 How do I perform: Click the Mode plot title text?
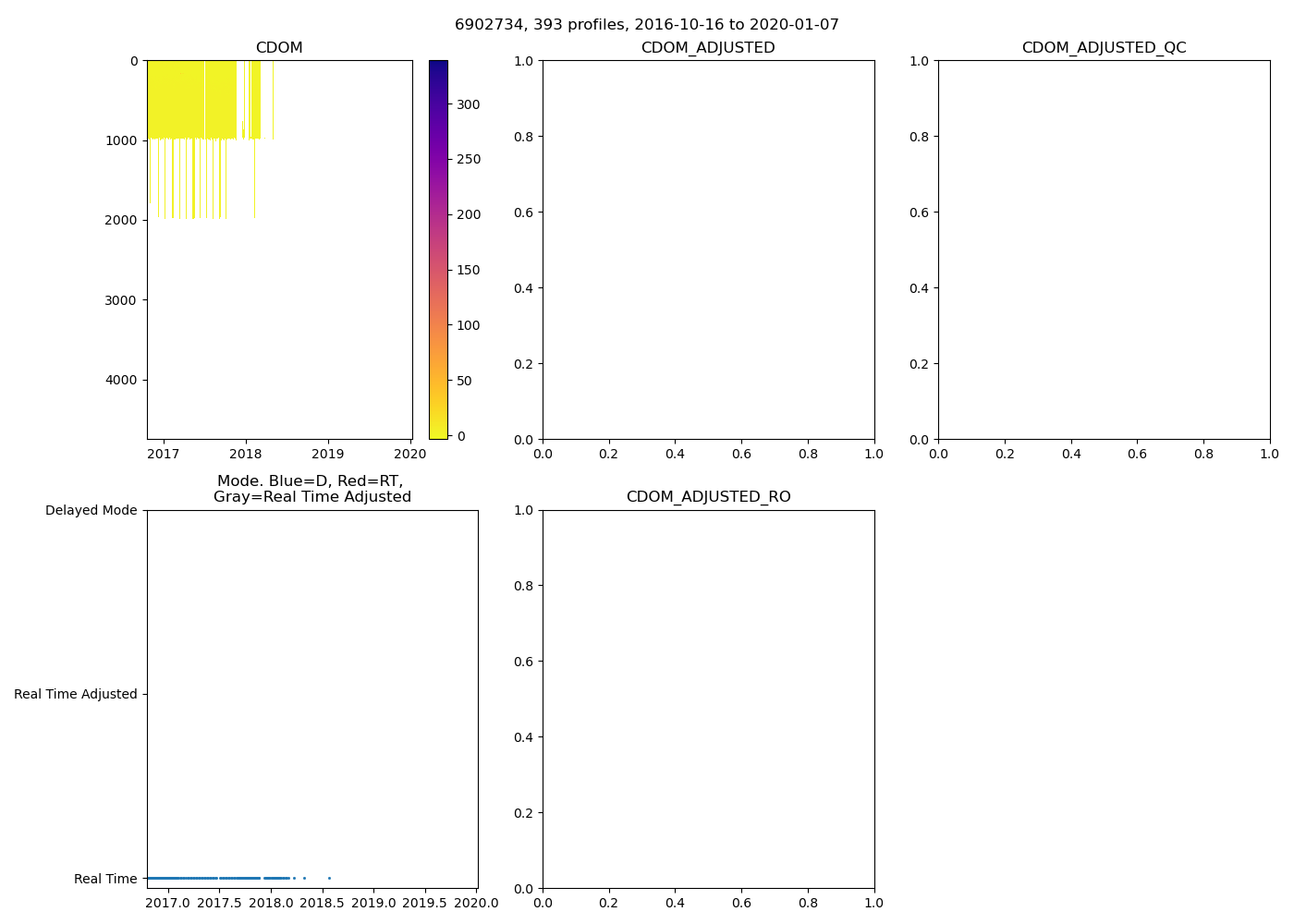(x=311, y=489)
